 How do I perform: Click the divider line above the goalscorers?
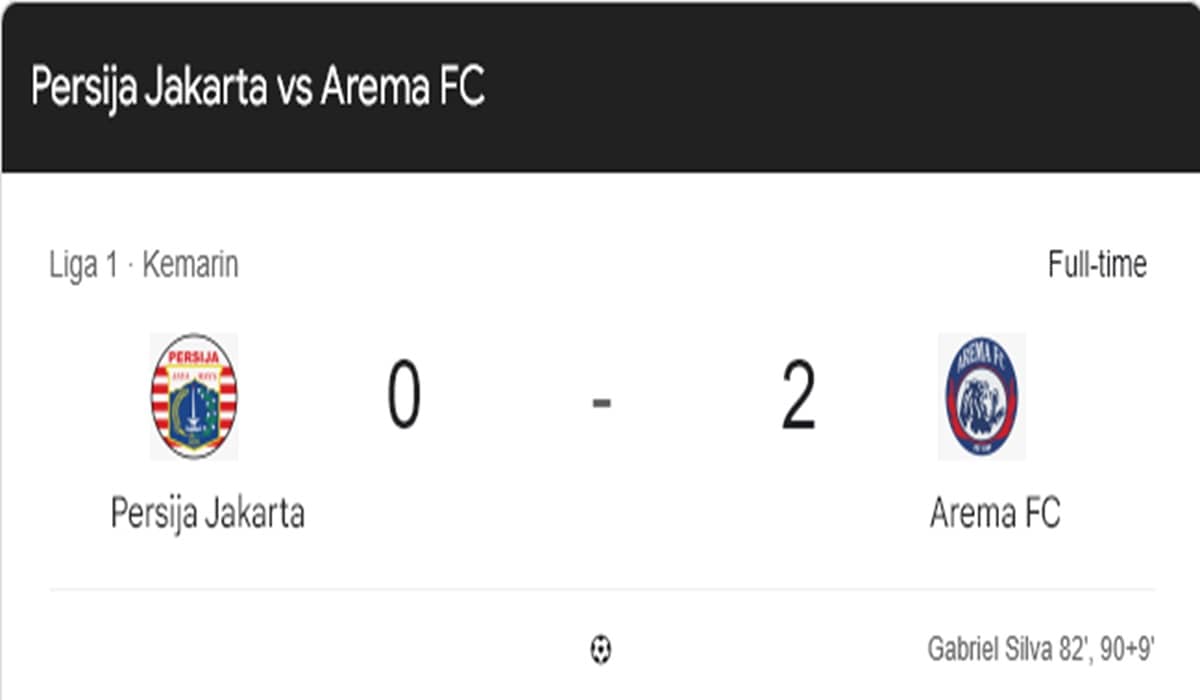(601, 589)
